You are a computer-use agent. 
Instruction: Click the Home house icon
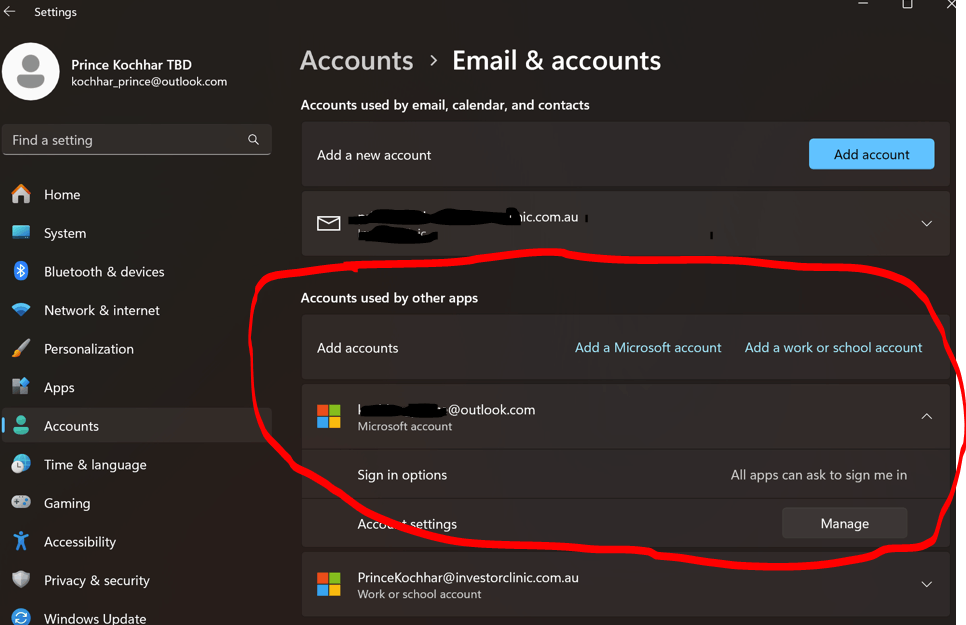[21, 194]
